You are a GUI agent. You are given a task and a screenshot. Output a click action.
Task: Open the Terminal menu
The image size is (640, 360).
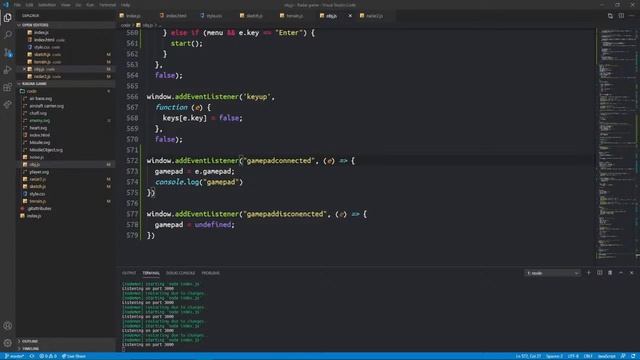click(108, 5)
